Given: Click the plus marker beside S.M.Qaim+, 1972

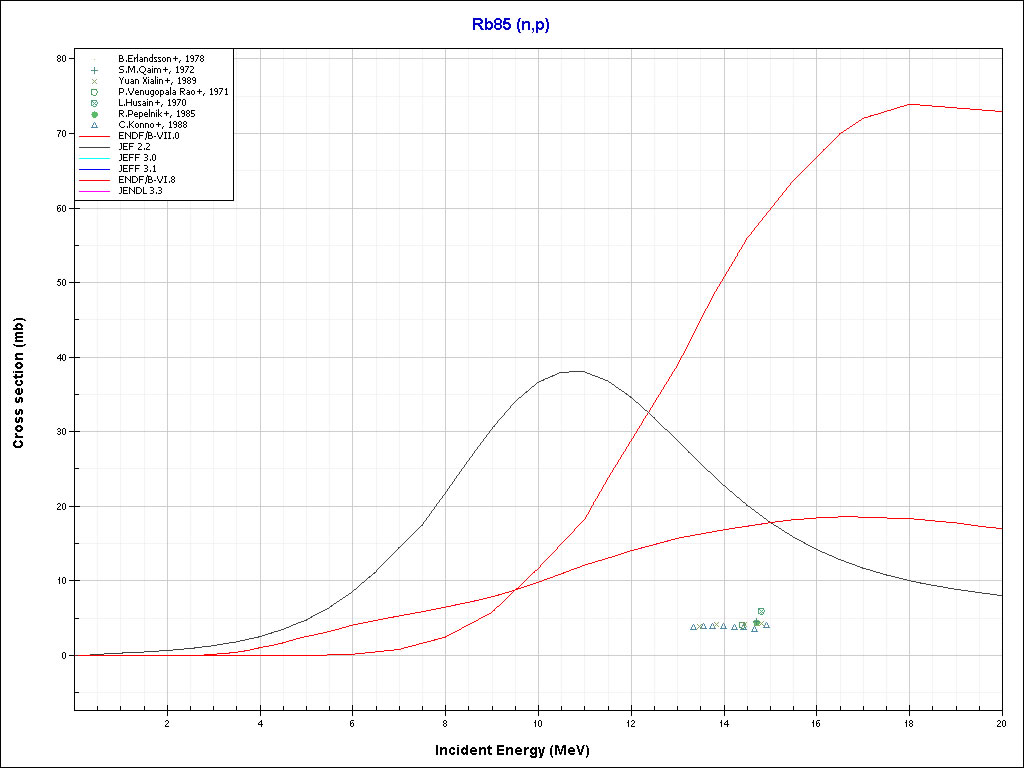Looking at the screenshot, I should point(94,70).
